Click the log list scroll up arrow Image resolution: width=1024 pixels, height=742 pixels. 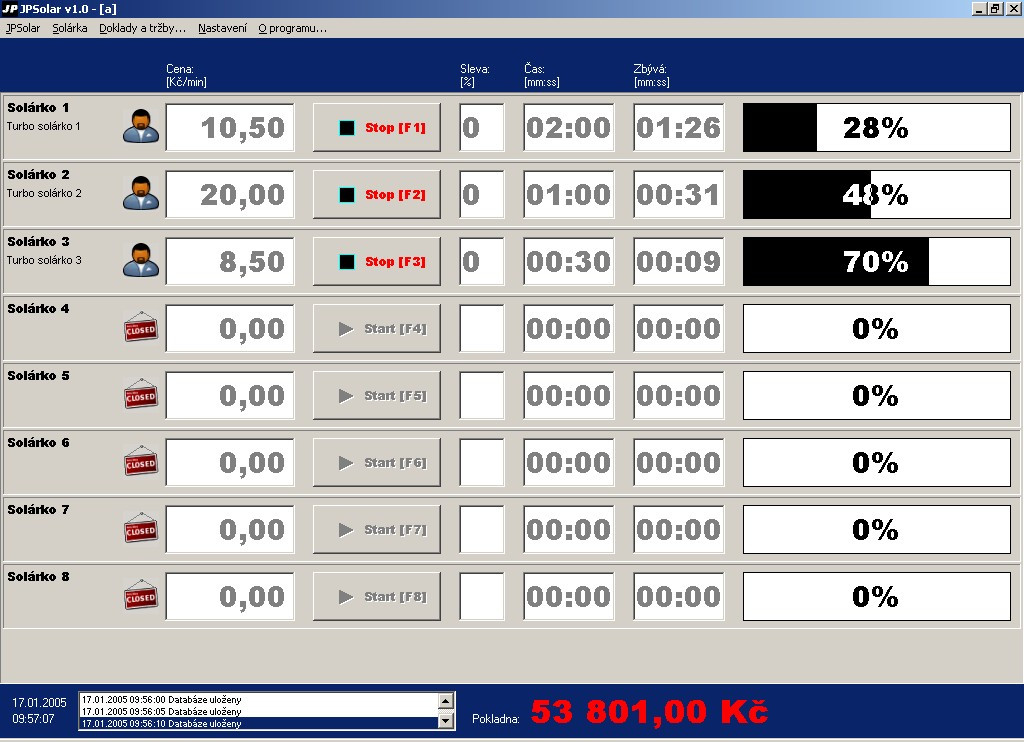point(446,701)
